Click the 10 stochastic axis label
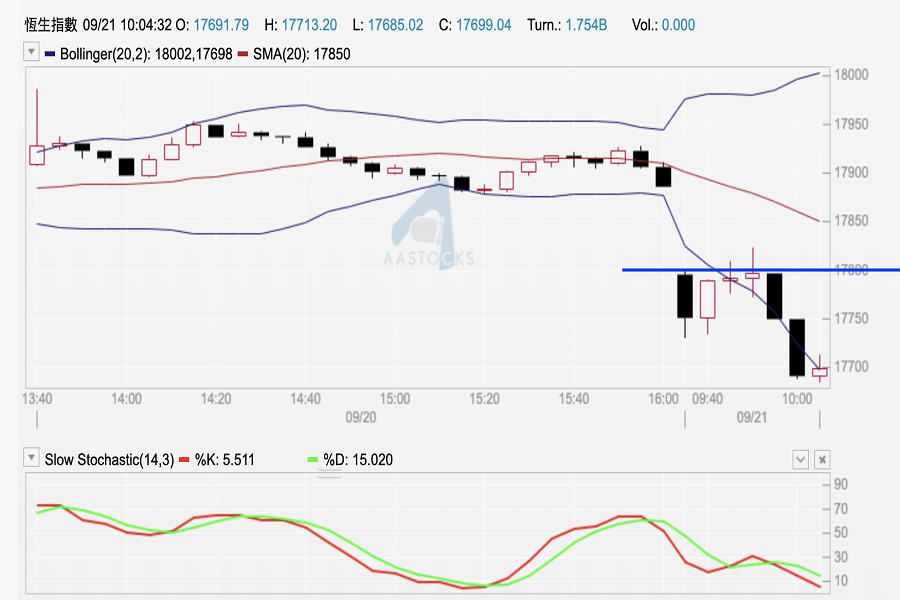The height and width of the screenshot is (600, 900). tap(841, 581)
